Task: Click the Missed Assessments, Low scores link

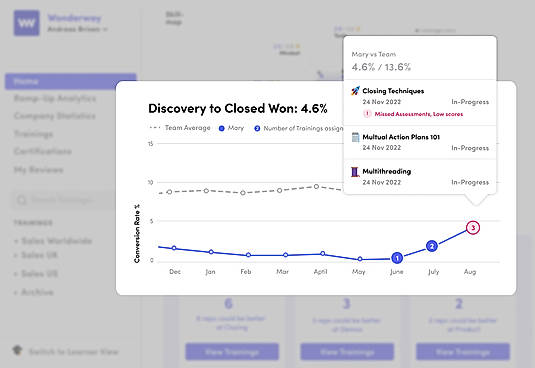Action: click(x=419, y=114)
